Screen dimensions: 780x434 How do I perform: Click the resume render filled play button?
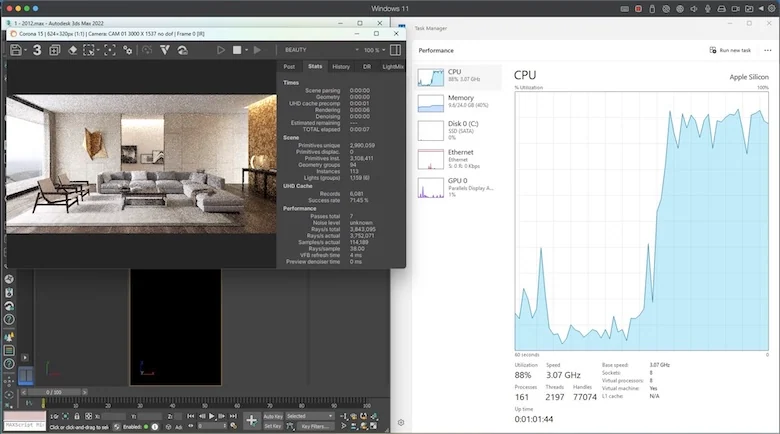click(x=257, y=50)
